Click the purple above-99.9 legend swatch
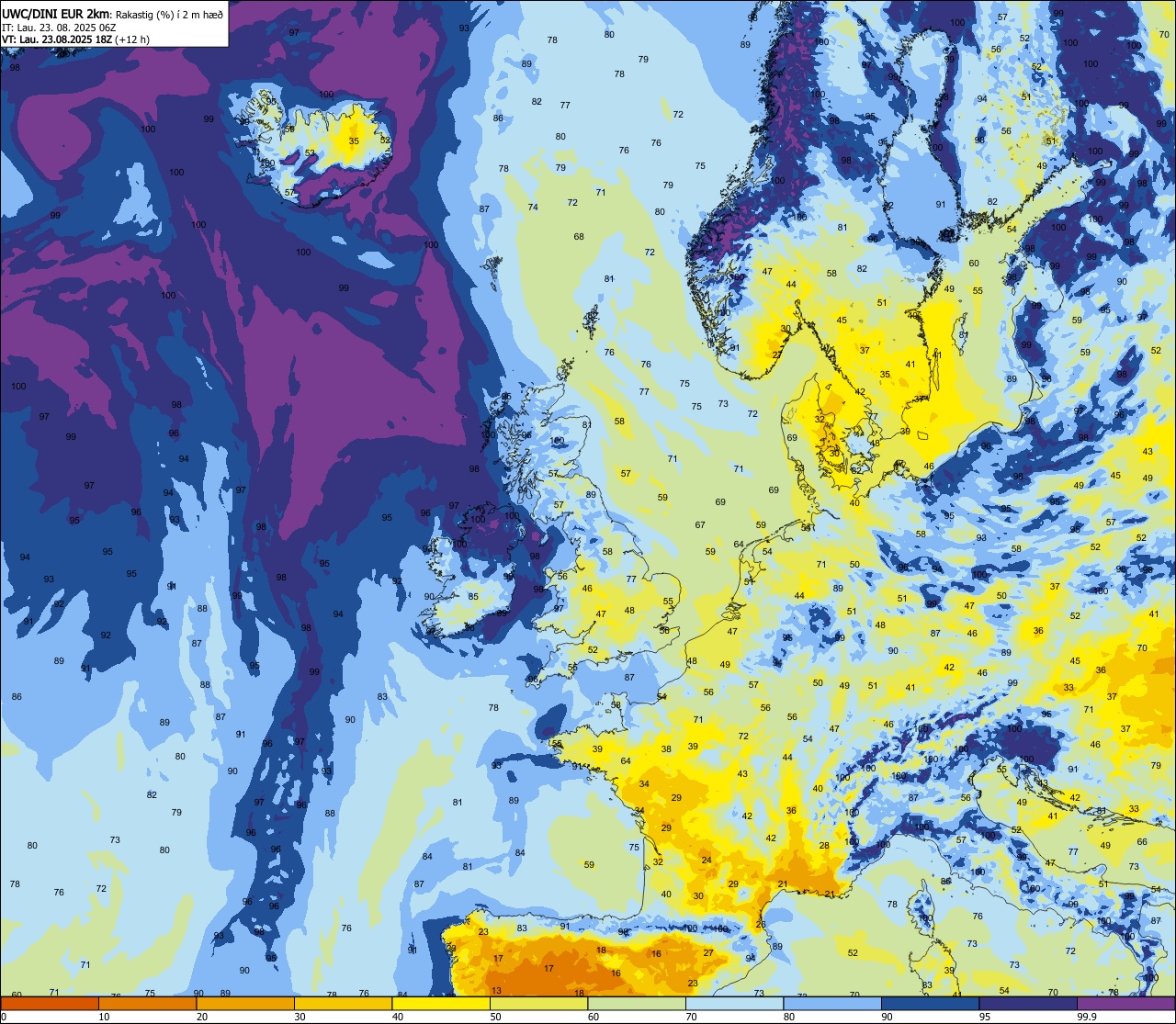 [1126, 1003]
